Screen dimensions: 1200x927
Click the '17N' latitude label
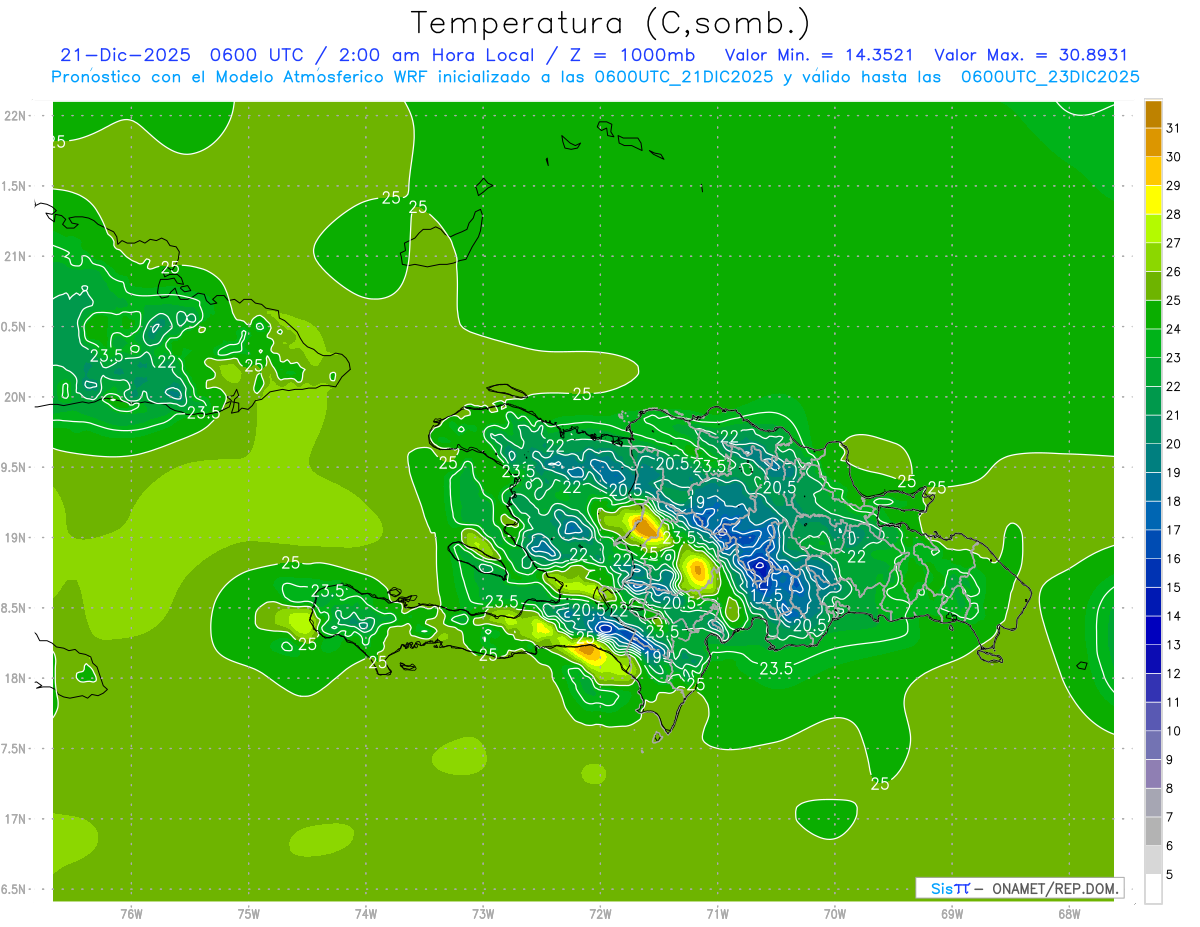coord(15,819)
